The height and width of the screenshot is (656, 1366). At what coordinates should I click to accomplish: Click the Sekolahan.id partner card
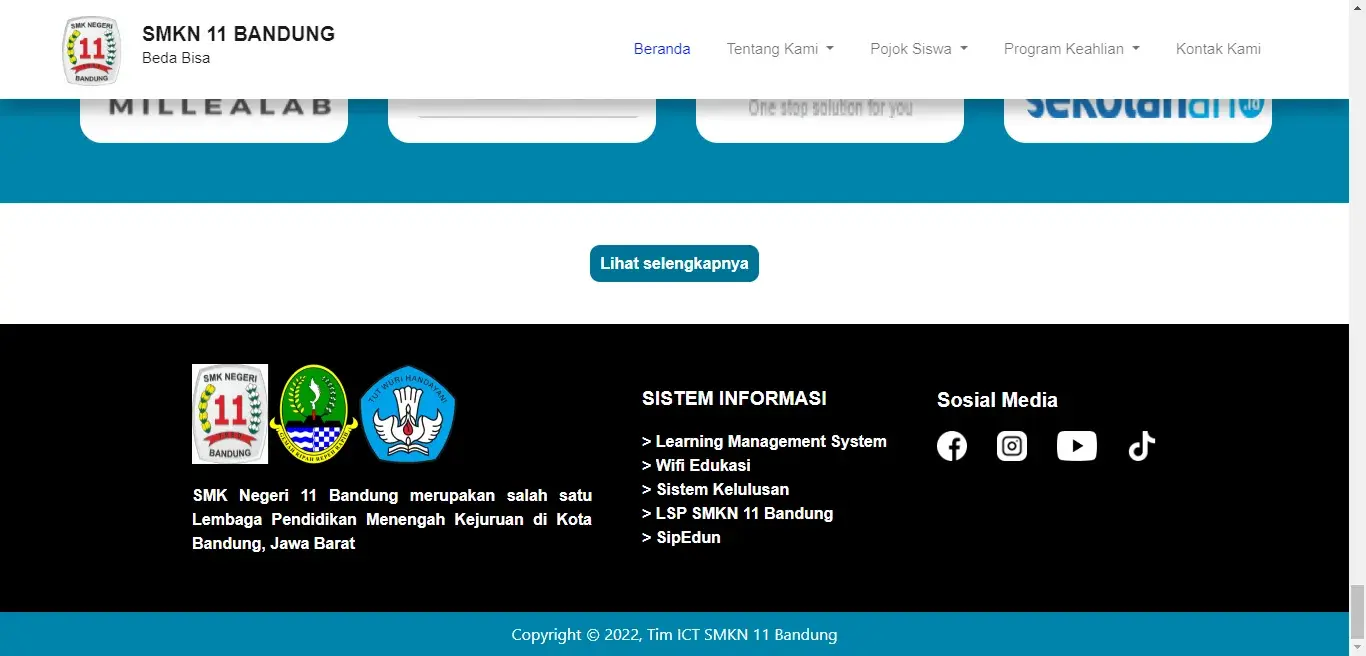pos(1138,120)
